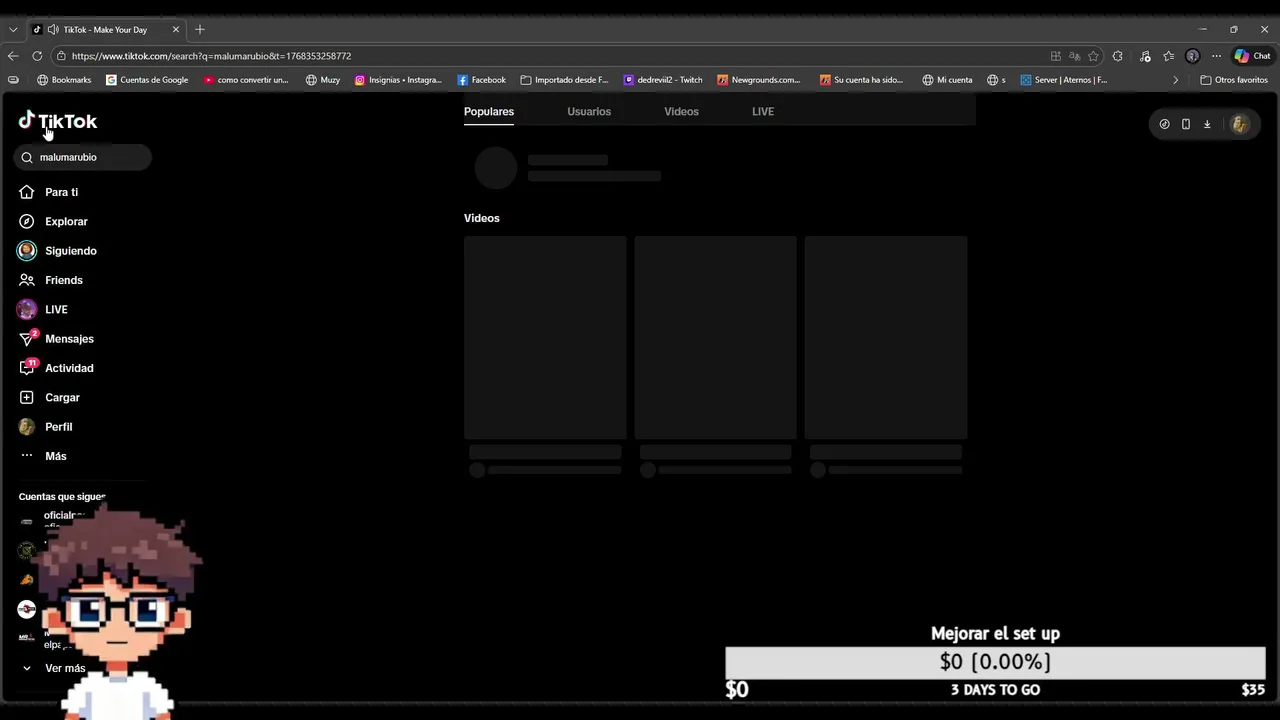Show more bookmarks with overflow chevron
The image size is (1280, 720).
pos(1175,80)
